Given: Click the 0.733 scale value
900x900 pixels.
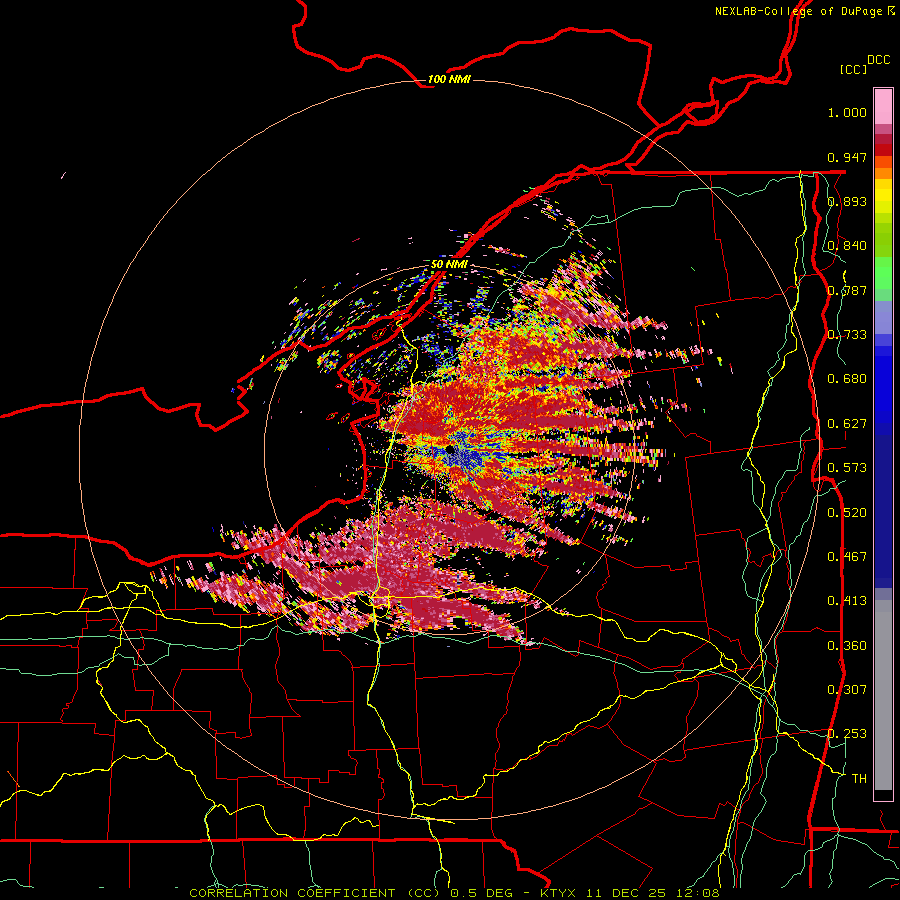Looking at the screenshot, I should [847, 335].
